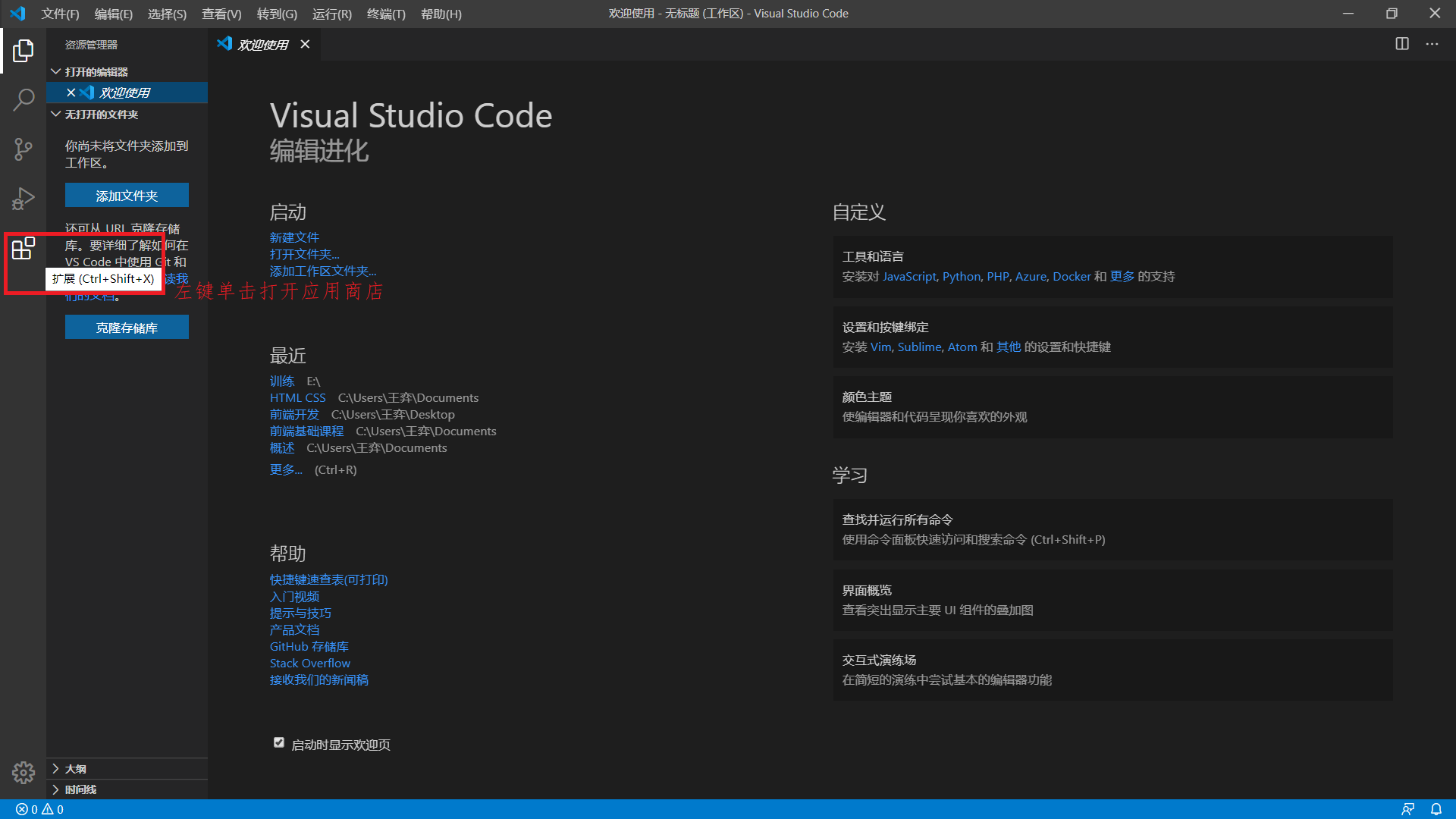The height and width of the screenshot is (819, 1456).
Task: Open the Run and Debug icon
Action: pos(23,199)
